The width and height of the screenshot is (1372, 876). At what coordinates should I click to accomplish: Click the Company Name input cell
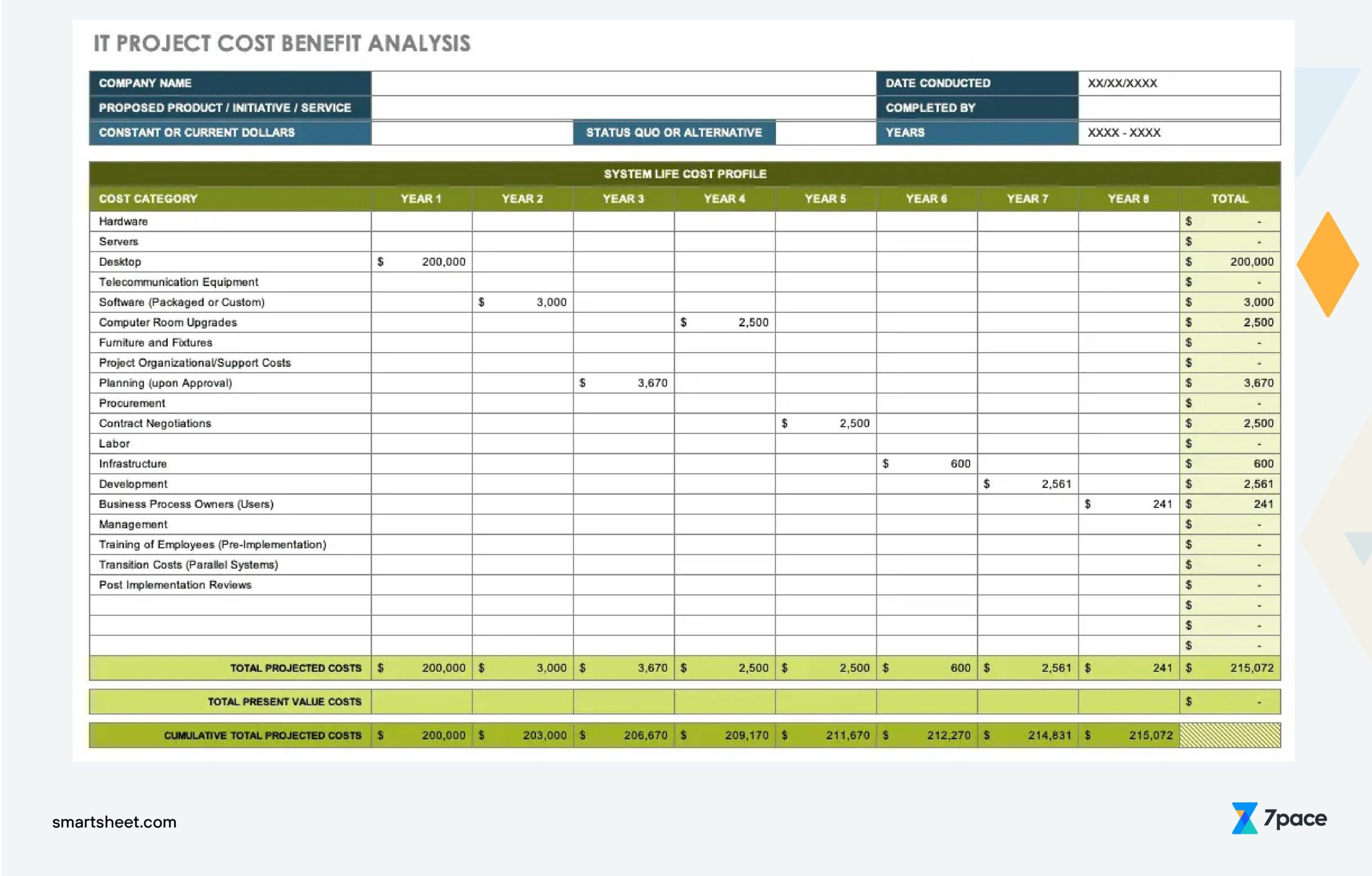623,83
